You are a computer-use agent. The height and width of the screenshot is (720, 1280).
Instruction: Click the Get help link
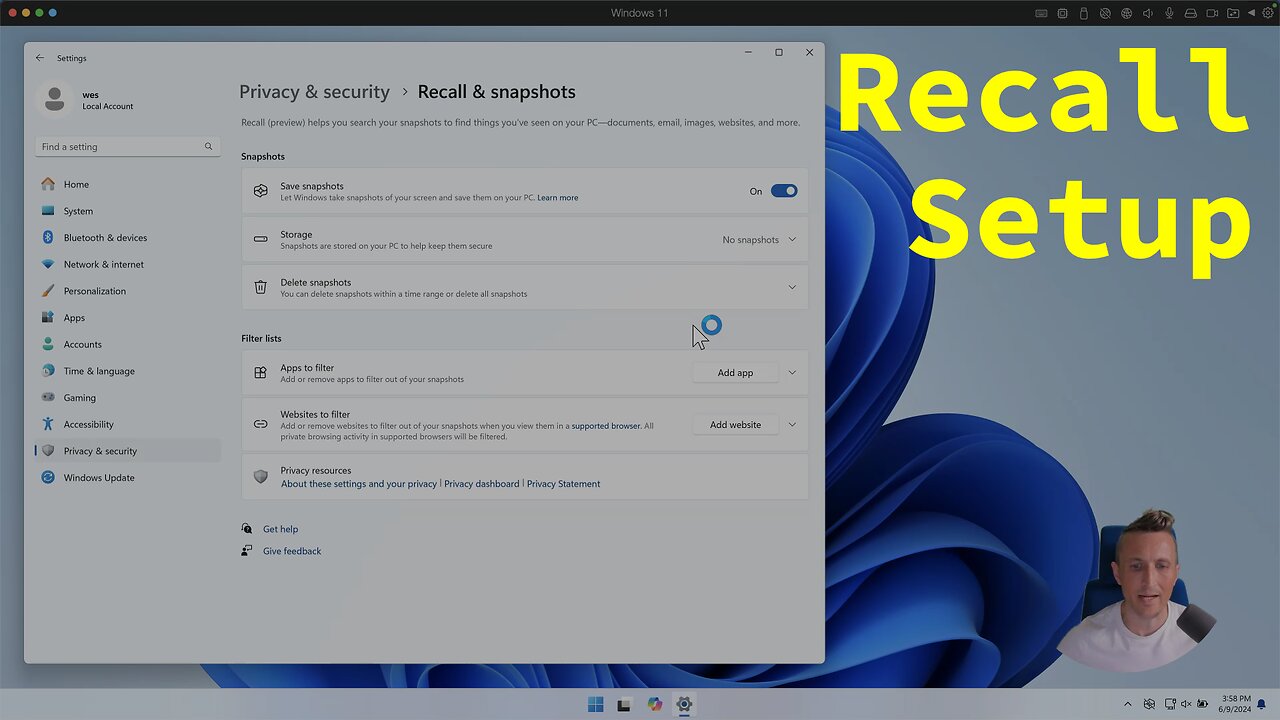280,529
